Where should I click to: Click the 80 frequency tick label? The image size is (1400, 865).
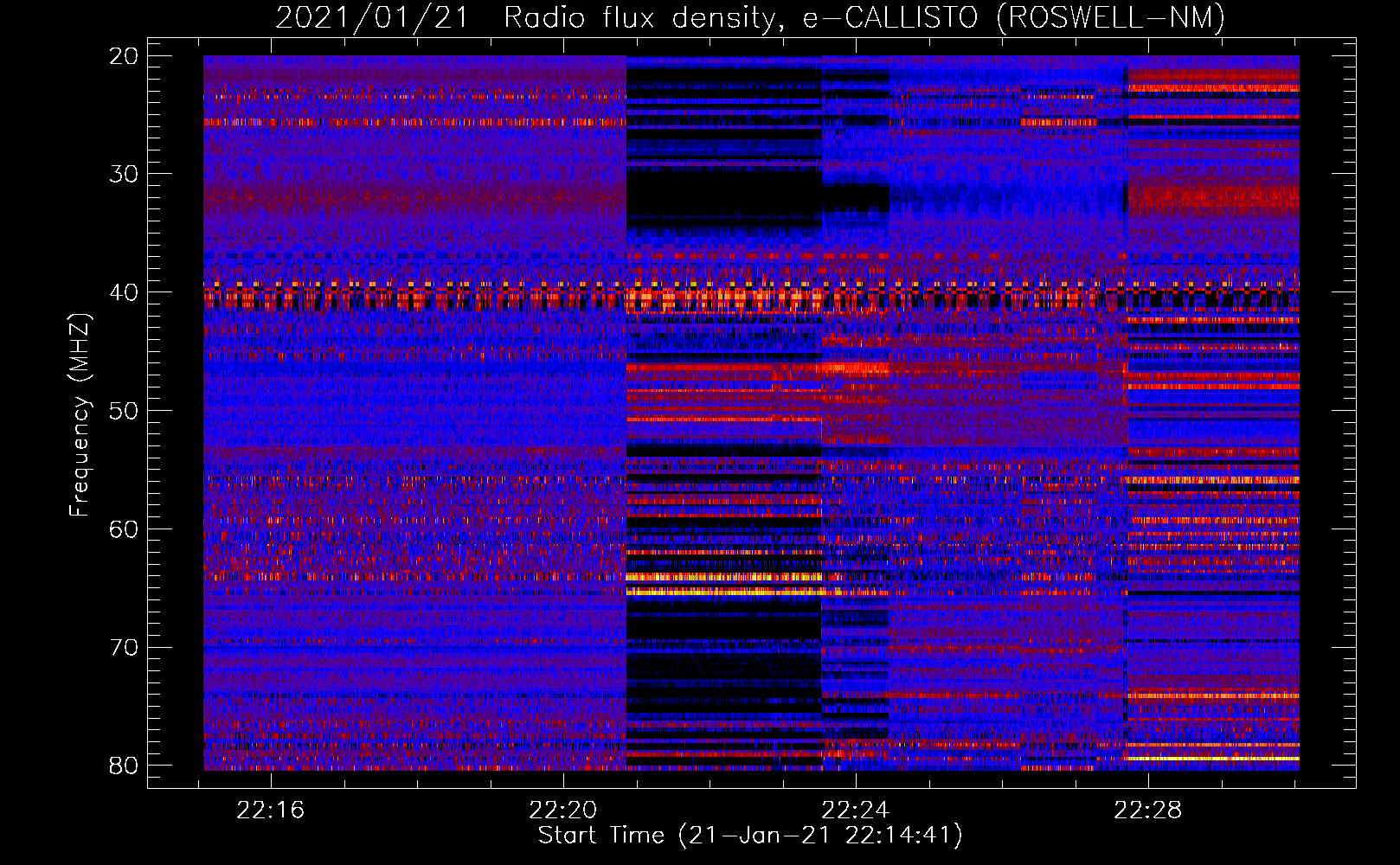125,766
